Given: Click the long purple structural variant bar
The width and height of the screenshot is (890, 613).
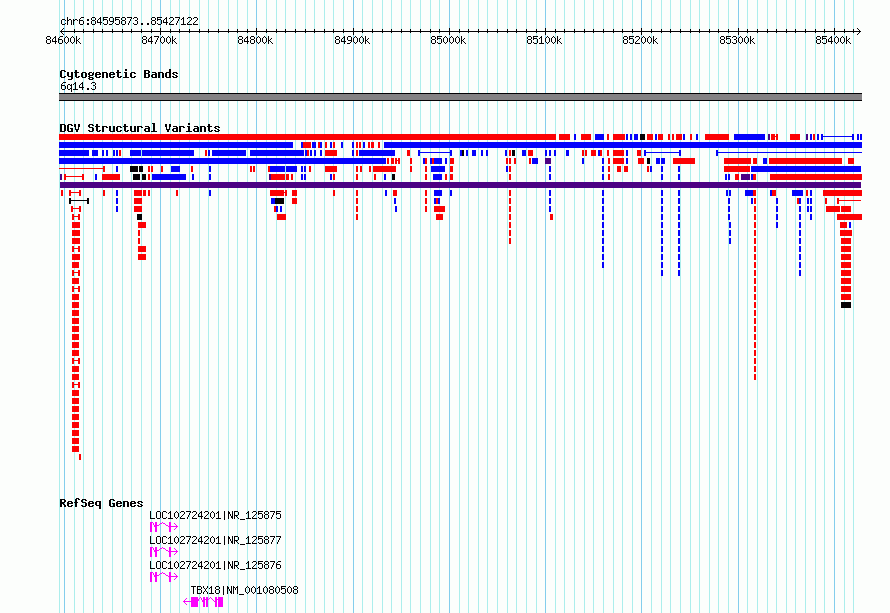Looking at the screenshot, I should (x=460, y=185).
